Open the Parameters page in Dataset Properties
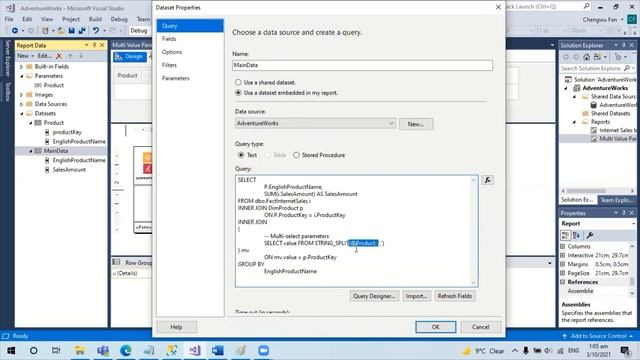 pyautogui.click(x=176, y=78)
